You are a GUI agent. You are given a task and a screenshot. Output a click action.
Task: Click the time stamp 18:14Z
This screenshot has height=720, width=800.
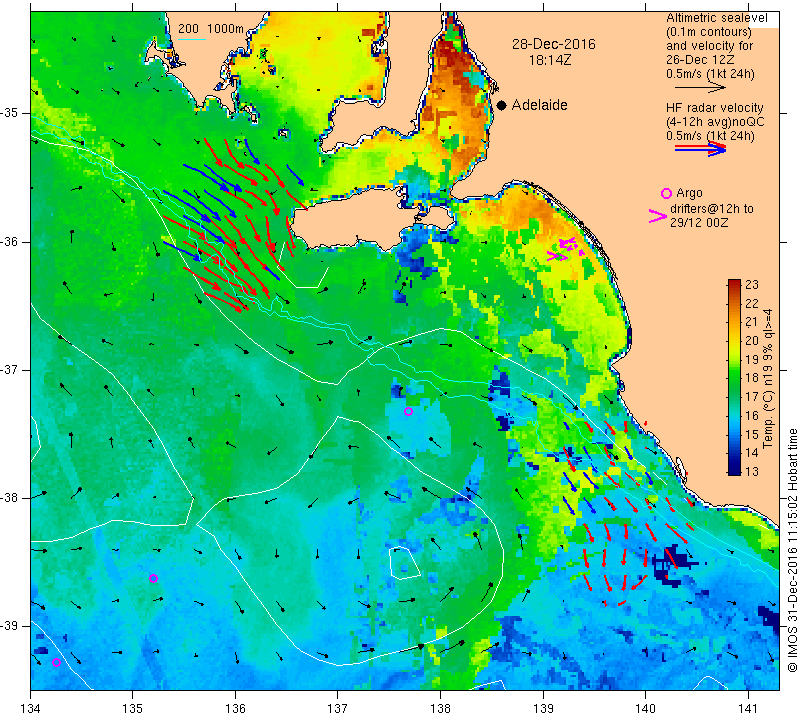550,60
